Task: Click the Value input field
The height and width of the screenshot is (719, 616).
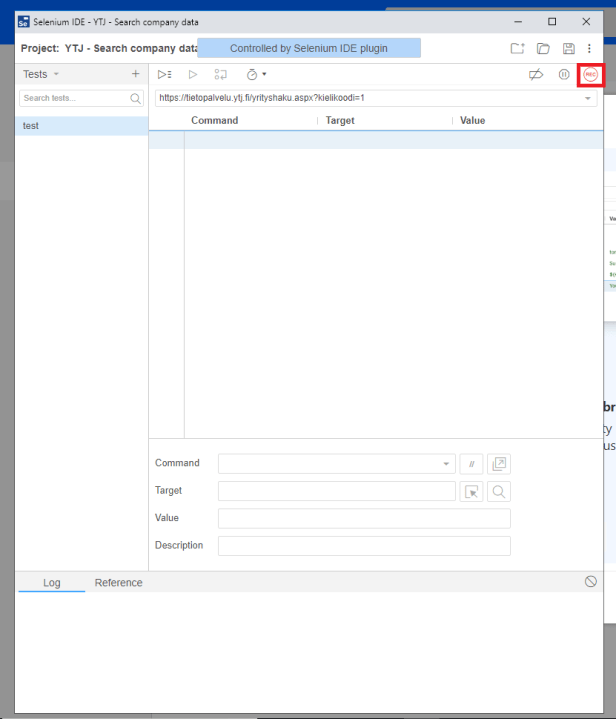Action: click(x=364, y=519)
